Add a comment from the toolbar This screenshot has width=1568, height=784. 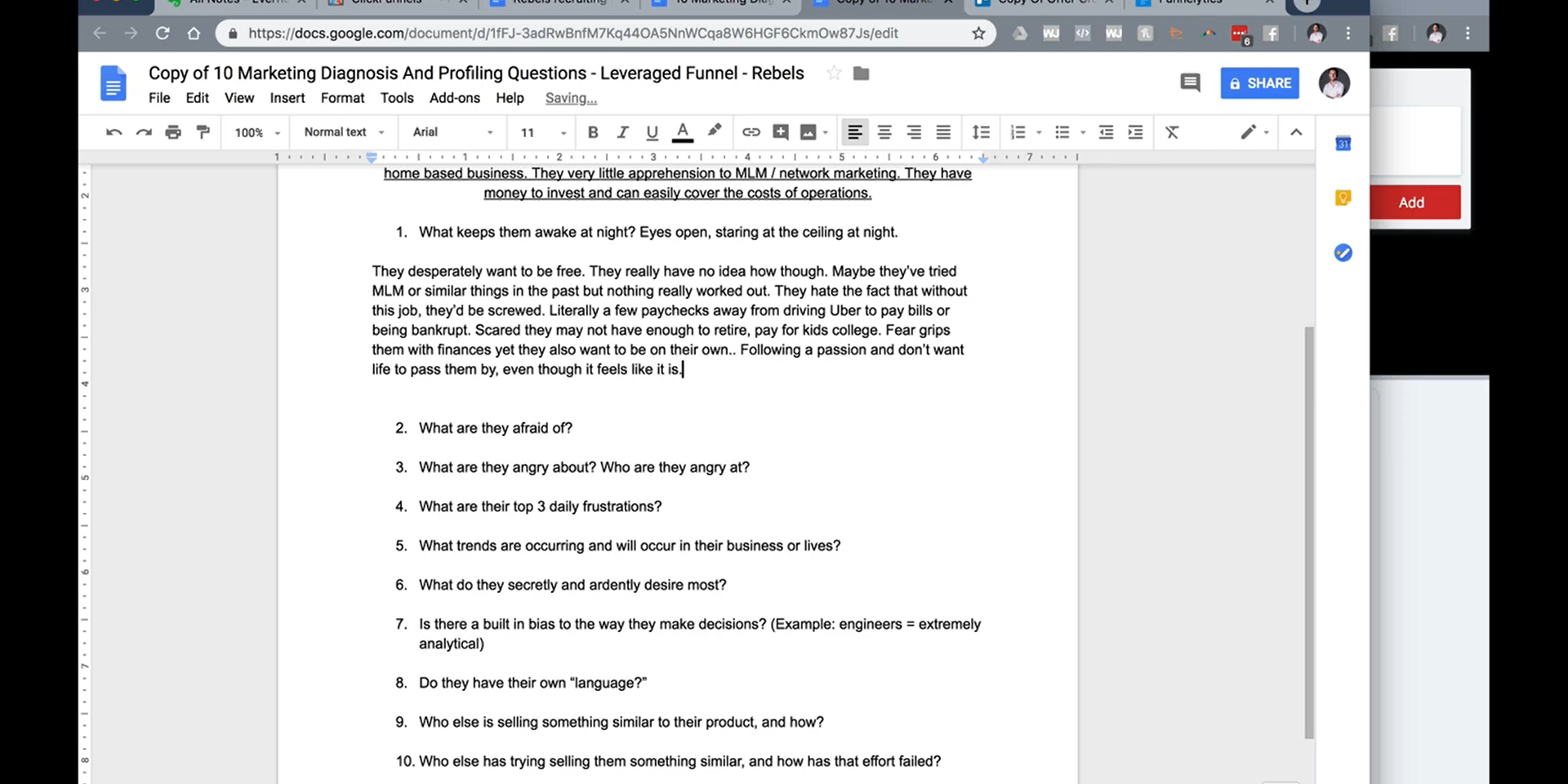tap(781, 132)
